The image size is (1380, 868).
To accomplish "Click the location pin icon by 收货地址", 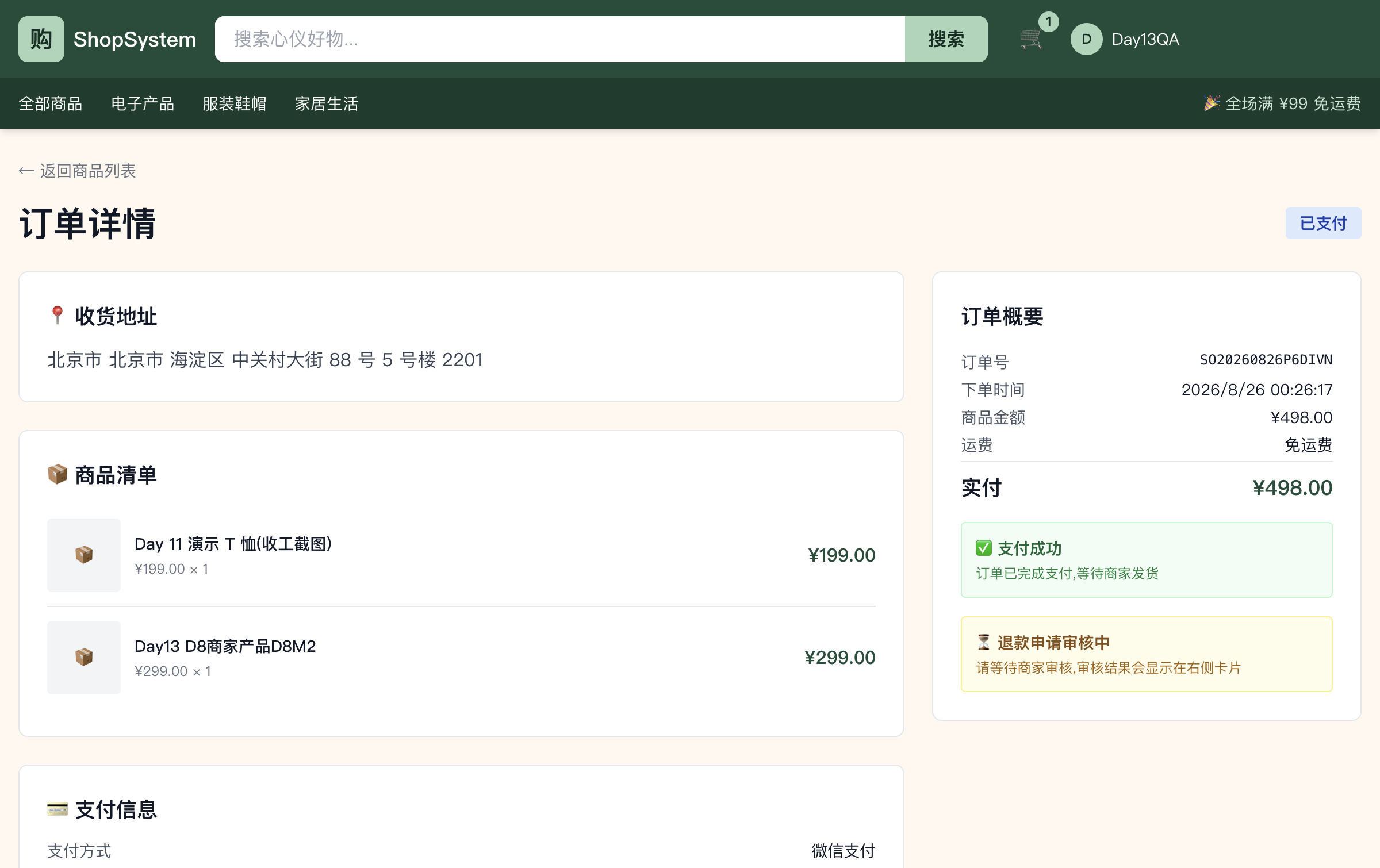I will tap(57, 316).
